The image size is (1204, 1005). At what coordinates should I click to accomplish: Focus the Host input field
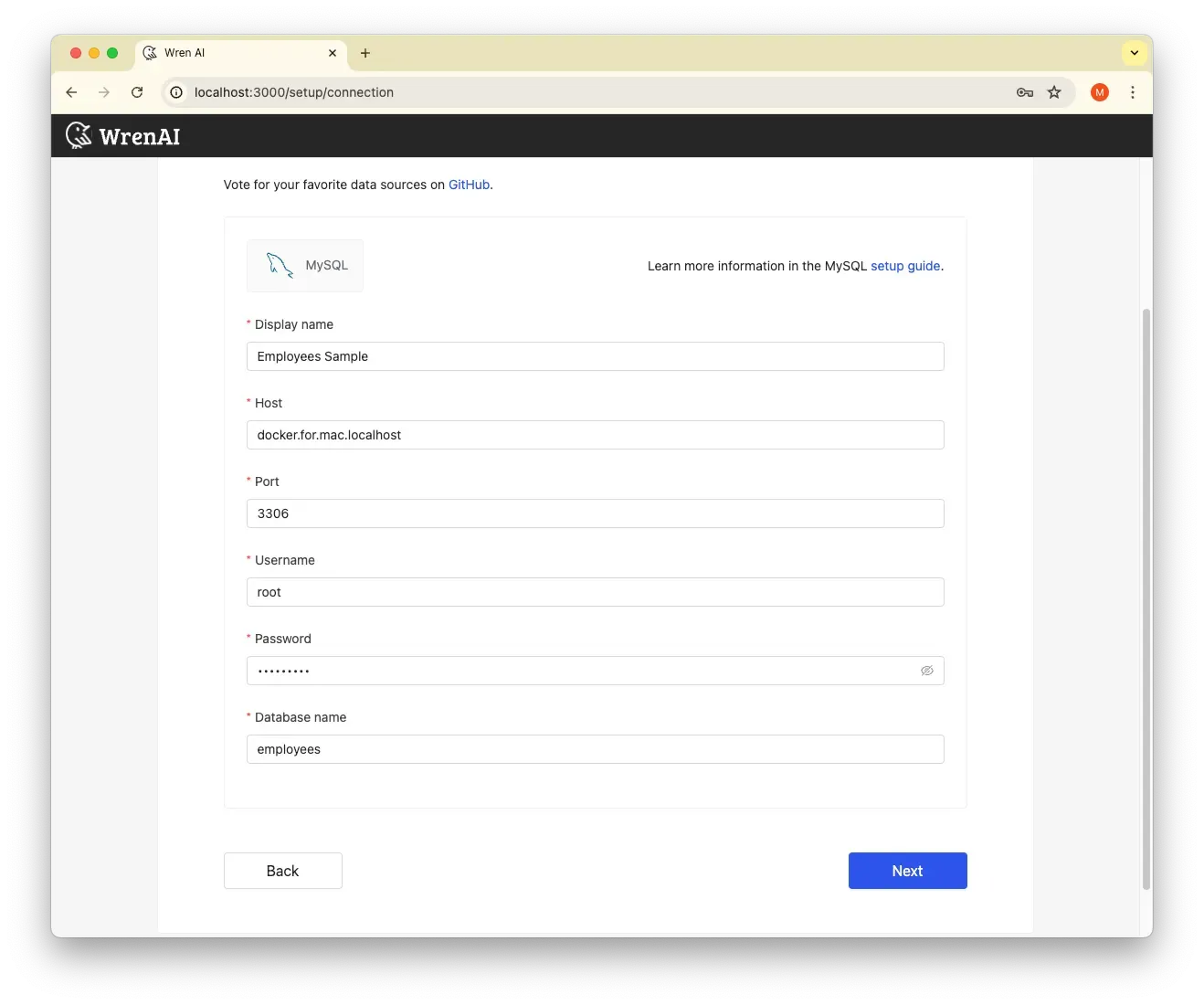click(x=596, y=435)
